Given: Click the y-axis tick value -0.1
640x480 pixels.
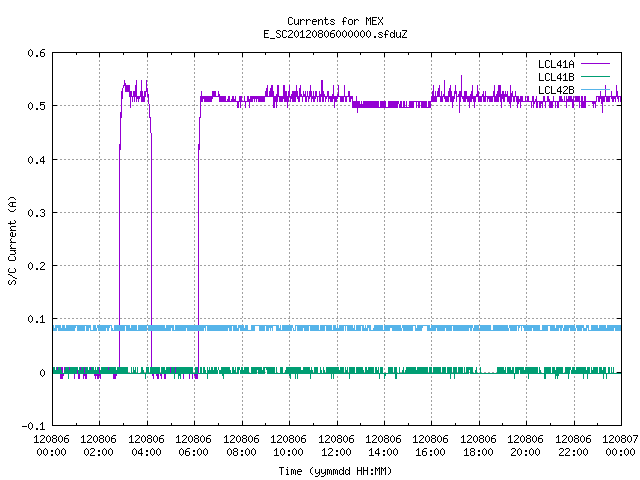Looking at the screenshot, I should [33, 426].
